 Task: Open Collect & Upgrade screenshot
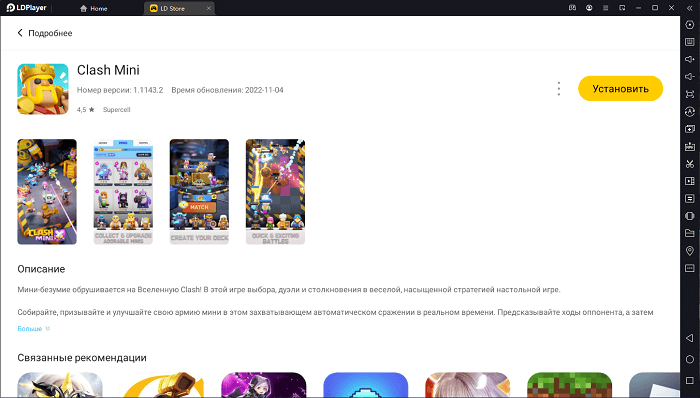[x=123, y=192]
